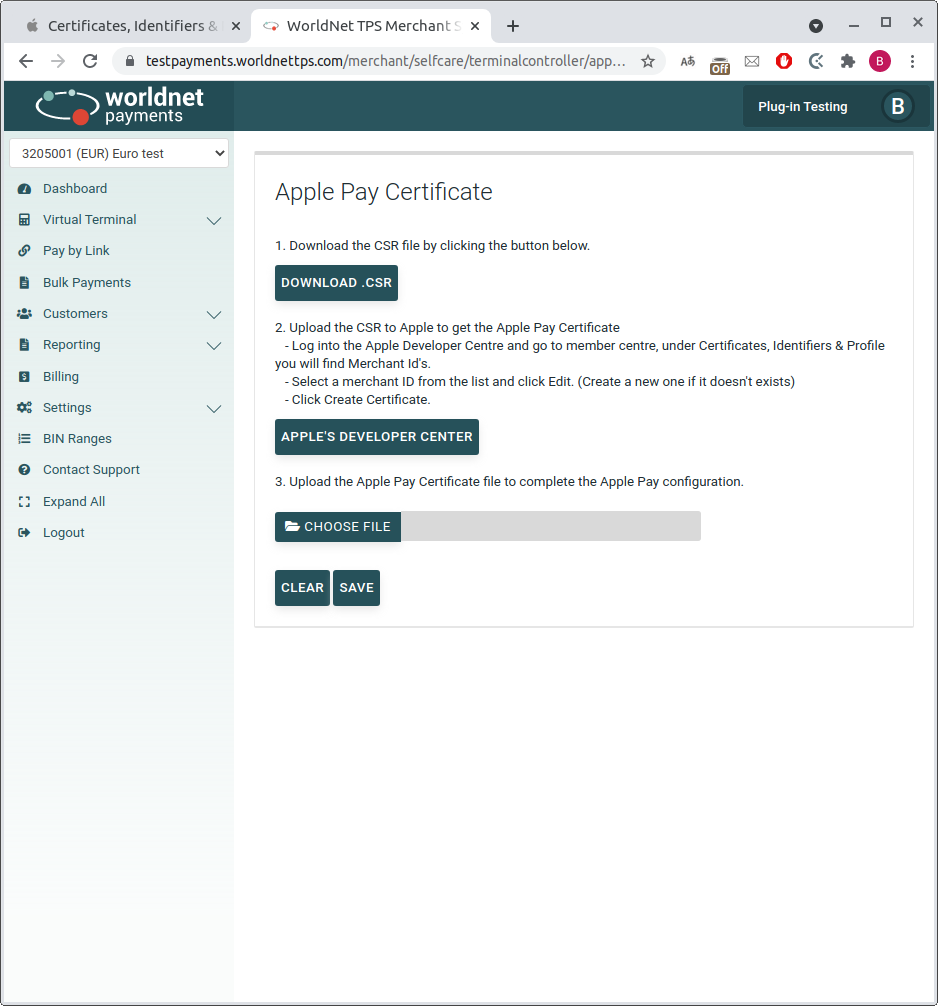938x1006 pixels.
Task: Expand the Customers submenu chevron
Action: click(x=213, y=315)
